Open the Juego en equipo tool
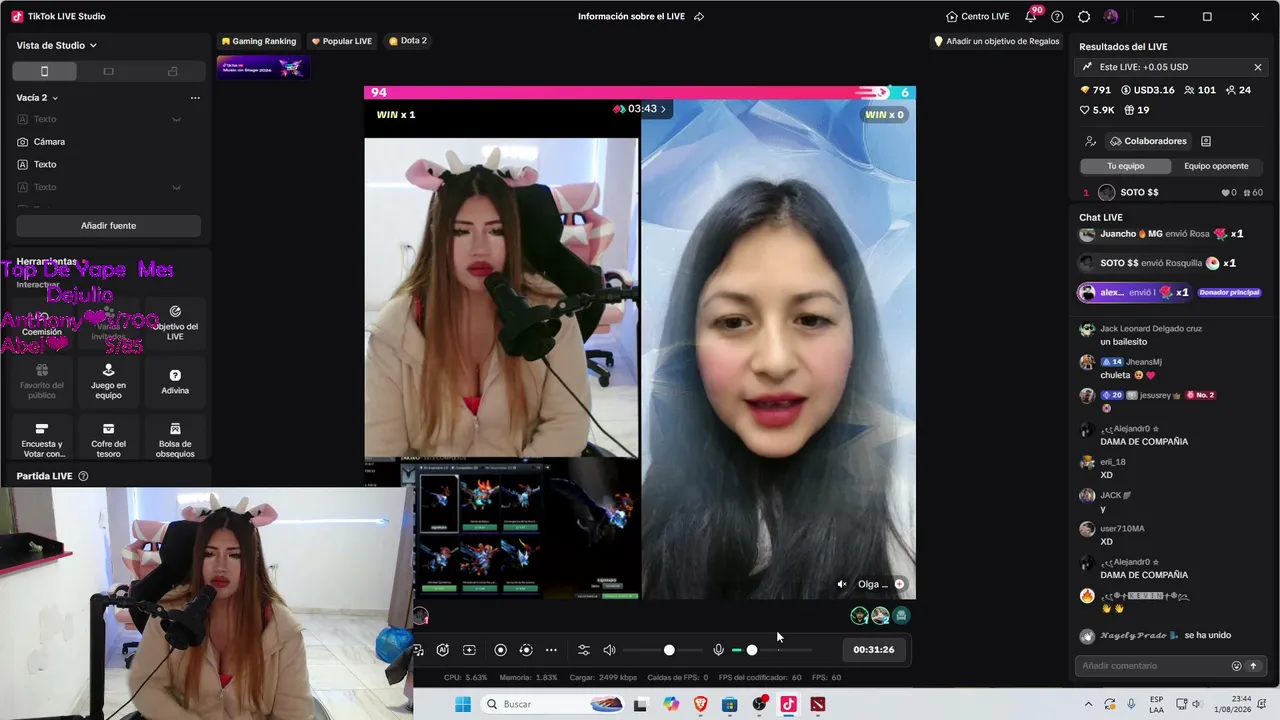This screenshot has width=1280, height=720. [108, 382]
